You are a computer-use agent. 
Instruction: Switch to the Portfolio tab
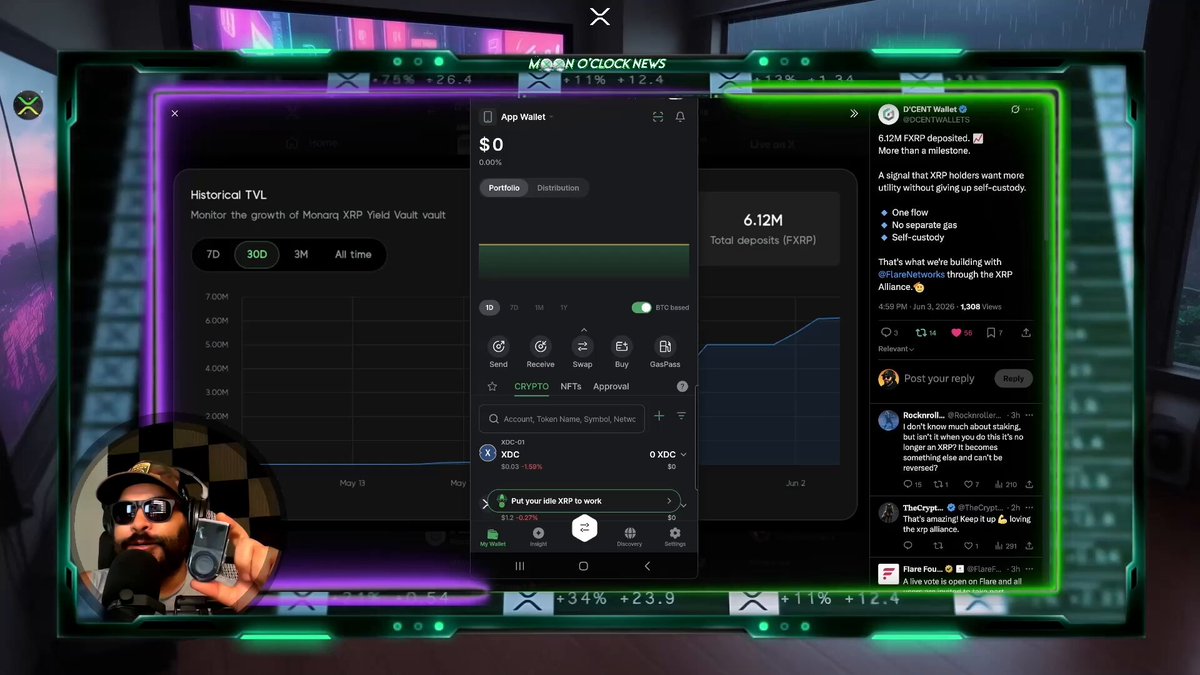click(x=504, y=187)
